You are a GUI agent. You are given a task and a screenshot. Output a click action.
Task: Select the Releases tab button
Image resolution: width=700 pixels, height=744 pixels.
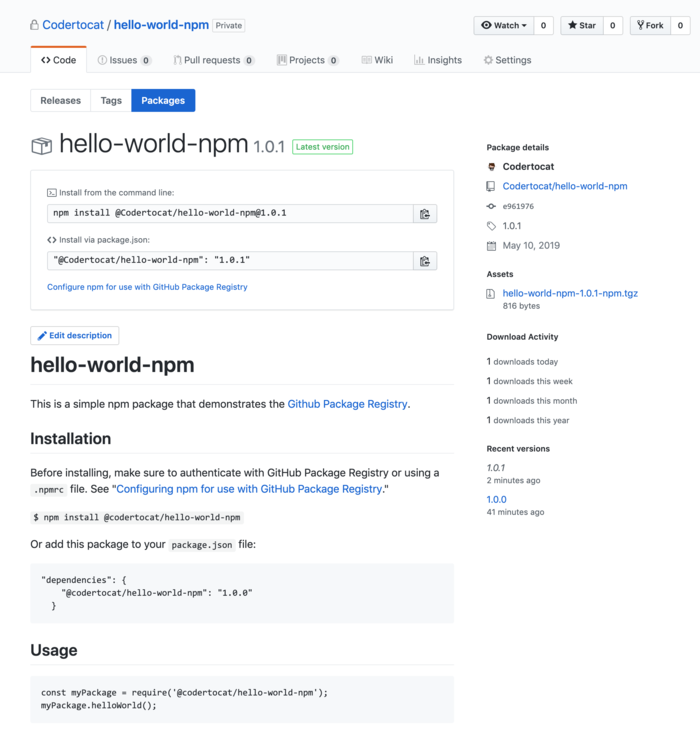click(x=61, y=101)
